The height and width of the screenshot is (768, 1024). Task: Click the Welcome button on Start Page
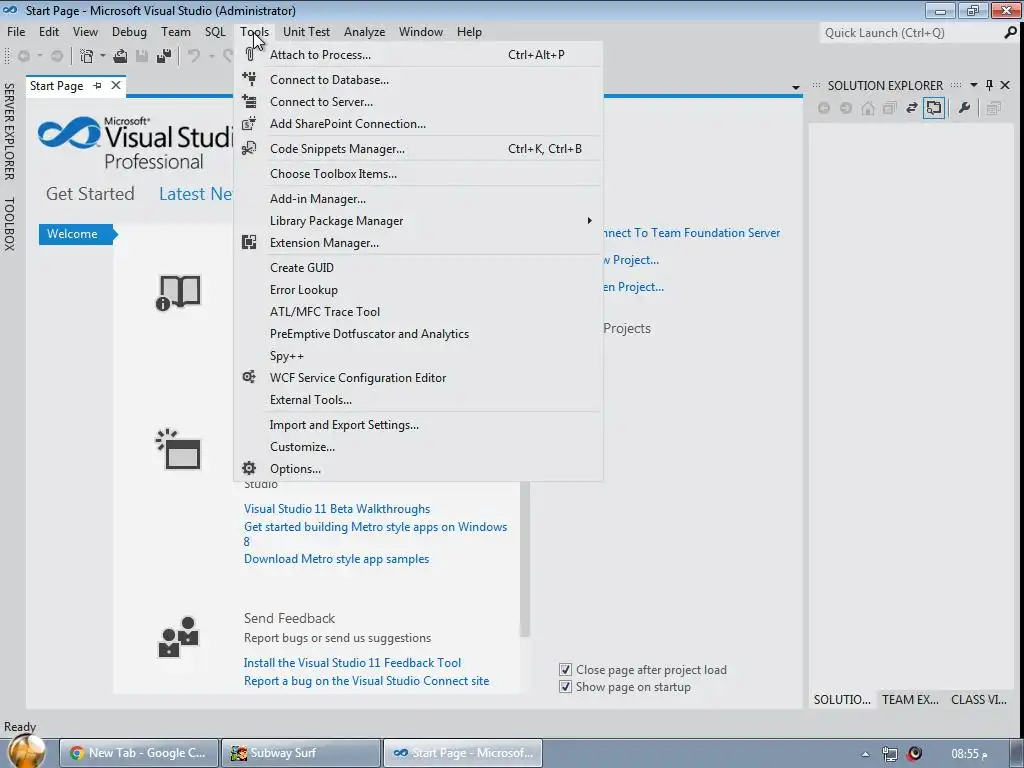coord(76,234)
